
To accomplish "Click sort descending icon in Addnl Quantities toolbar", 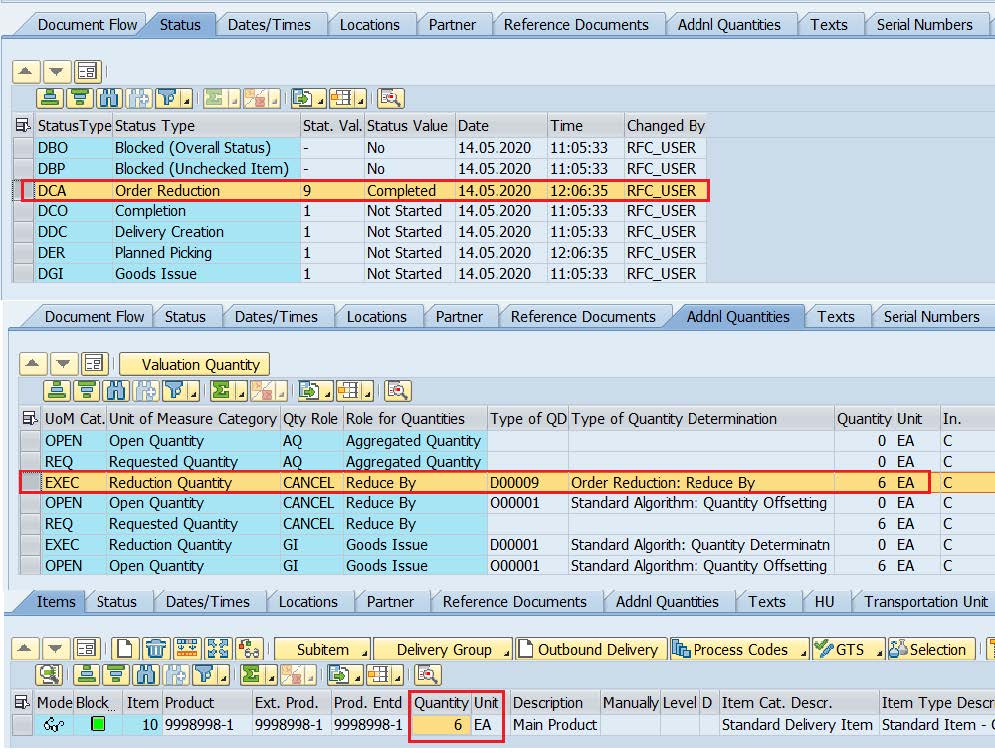I will [x=85, y=391].
